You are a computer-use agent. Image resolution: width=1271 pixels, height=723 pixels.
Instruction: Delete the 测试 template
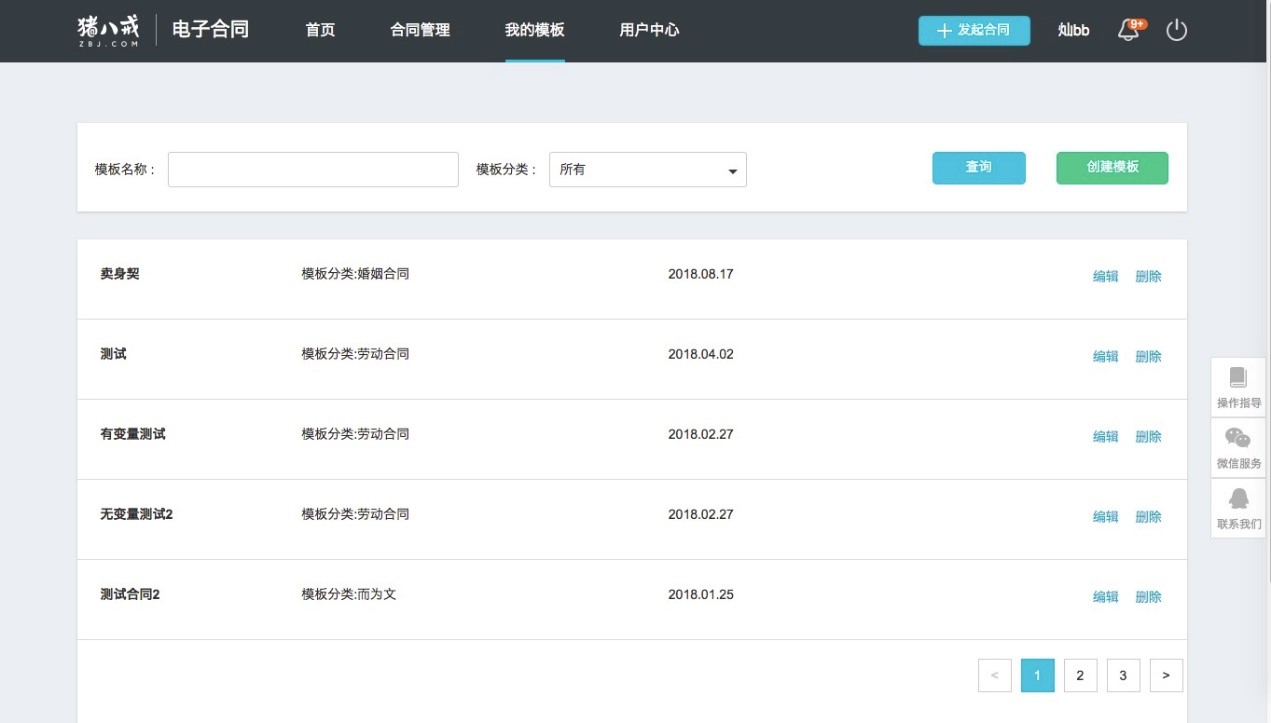coord(1148,356)
